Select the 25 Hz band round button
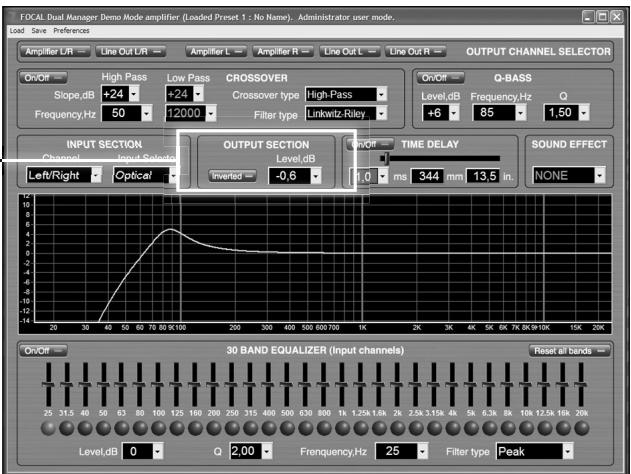 point(48,428)
